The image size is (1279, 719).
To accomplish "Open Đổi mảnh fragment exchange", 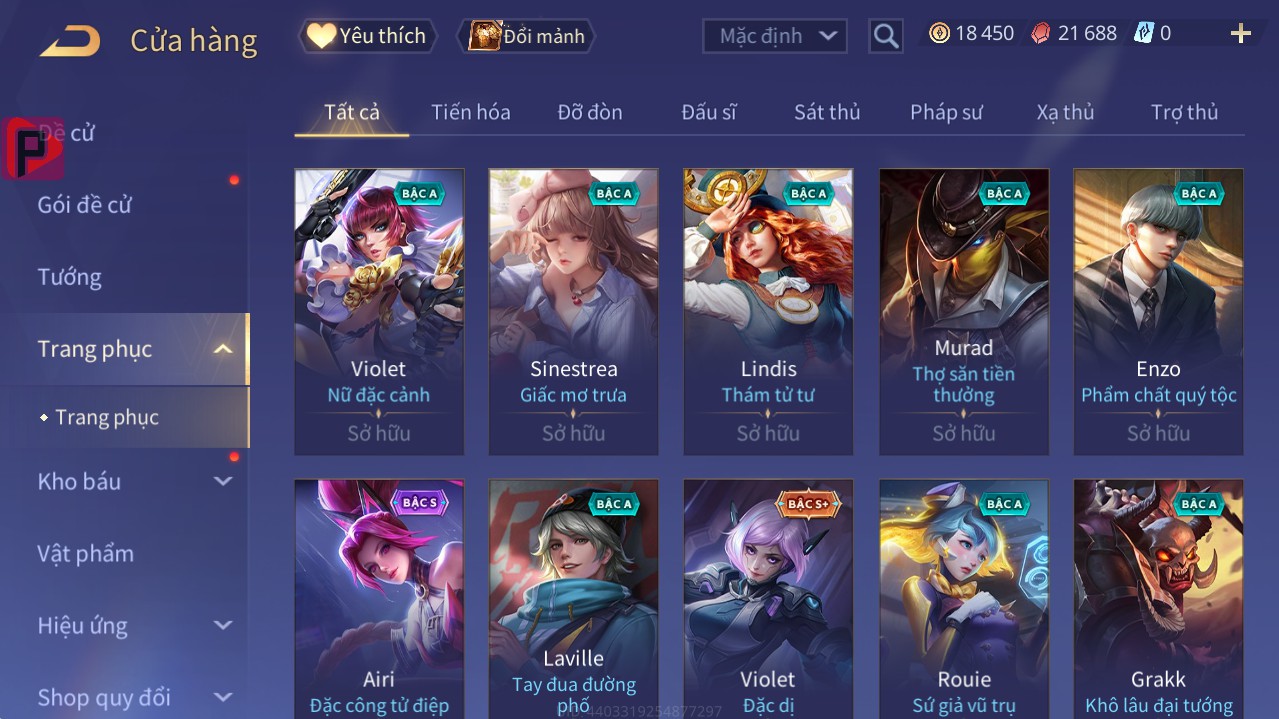I will pyautogui.click(x=526, y=36).
